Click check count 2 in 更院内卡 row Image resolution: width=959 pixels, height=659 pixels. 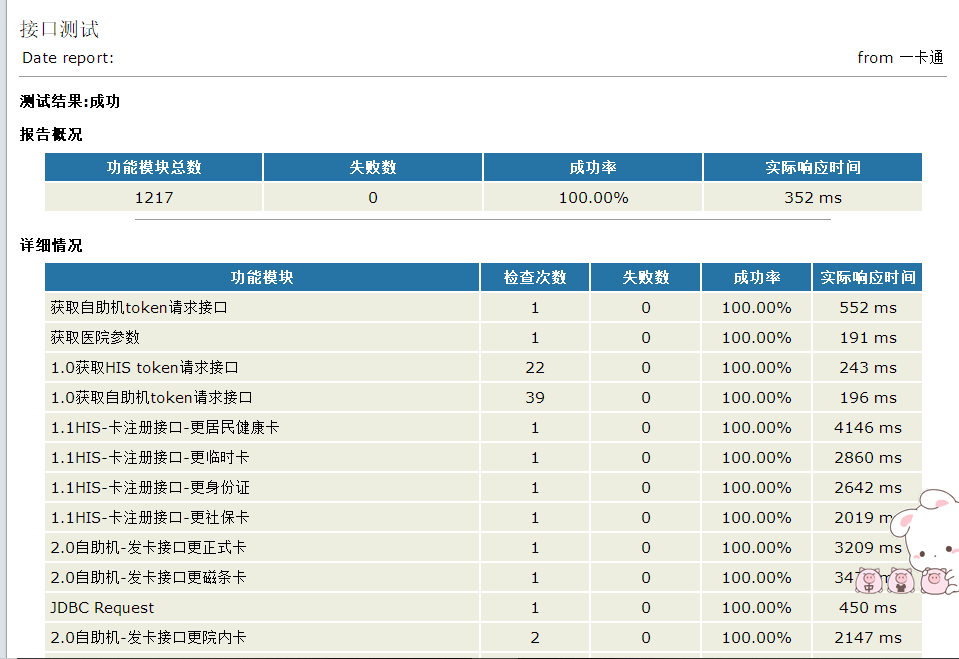point(535,637)
